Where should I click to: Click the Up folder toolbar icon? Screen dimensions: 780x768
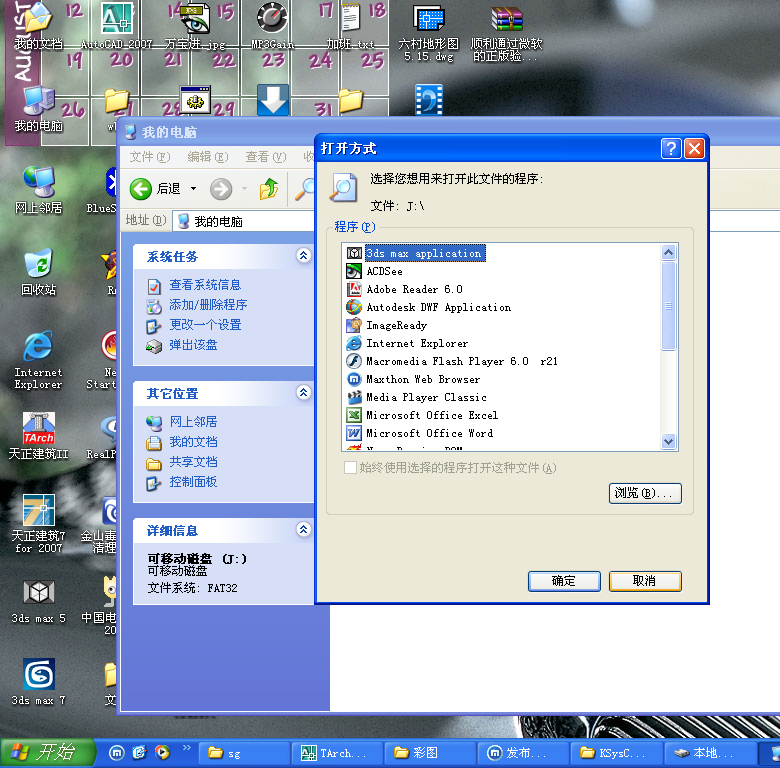click(x=269, y=189)
